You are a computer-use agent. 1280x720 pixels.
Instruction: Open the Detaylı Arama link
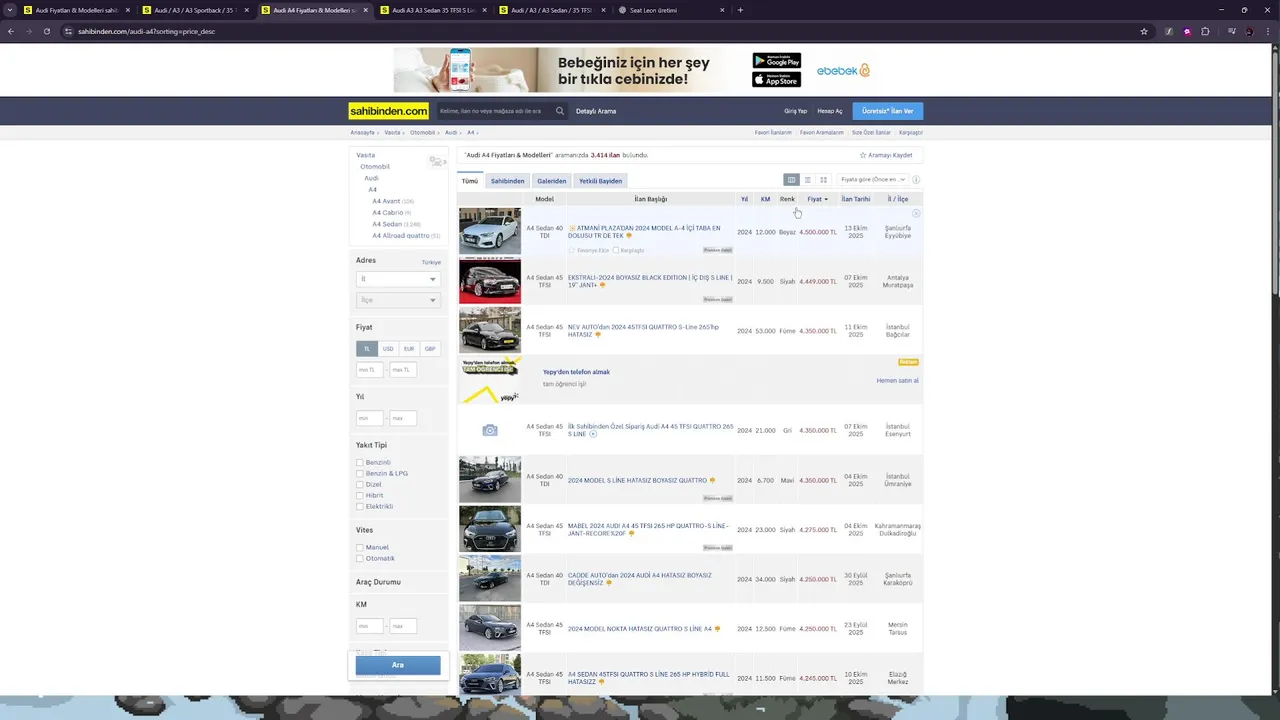(x=596, y=111)
